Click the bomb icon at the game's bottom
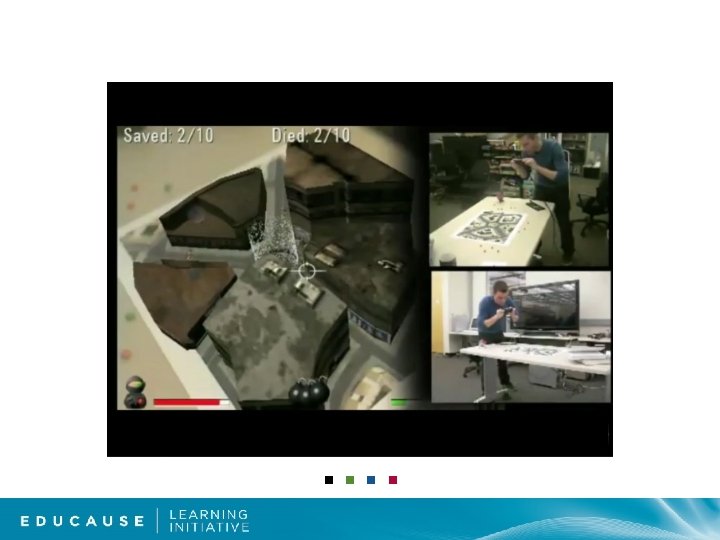 309,392
